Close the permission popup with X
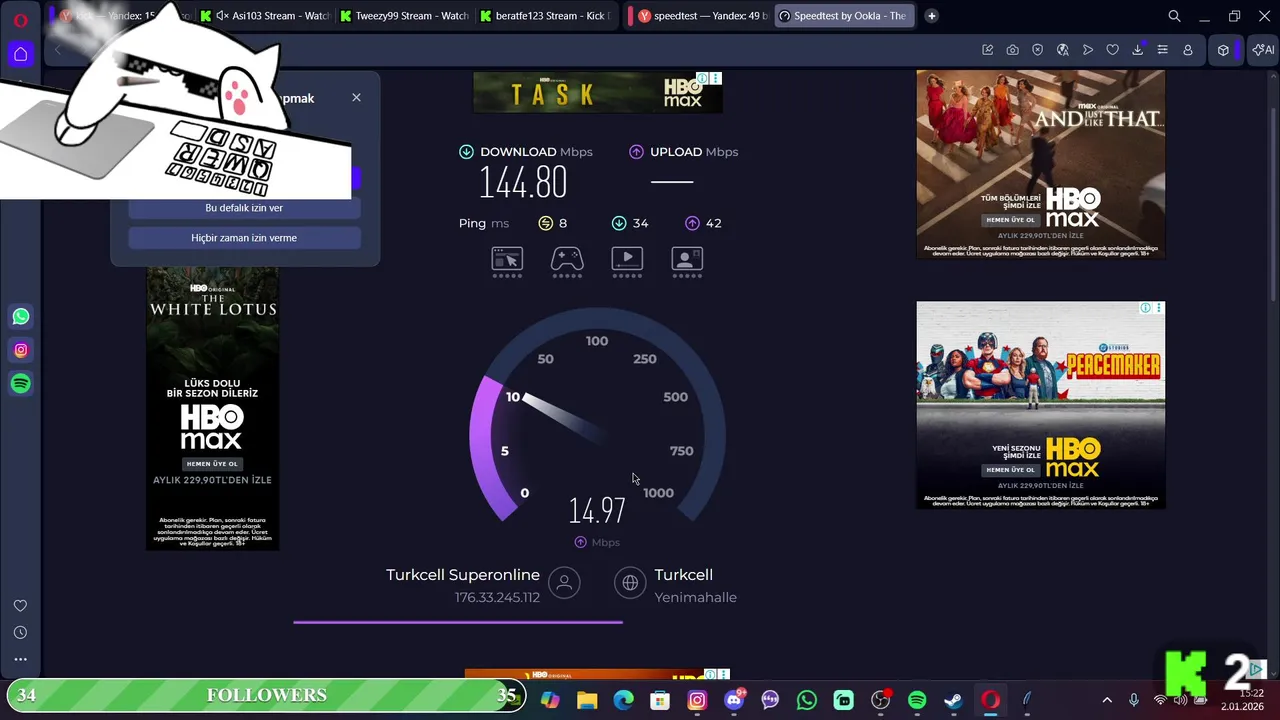This screenshot has height=720, width=1280. click(356, 97)
